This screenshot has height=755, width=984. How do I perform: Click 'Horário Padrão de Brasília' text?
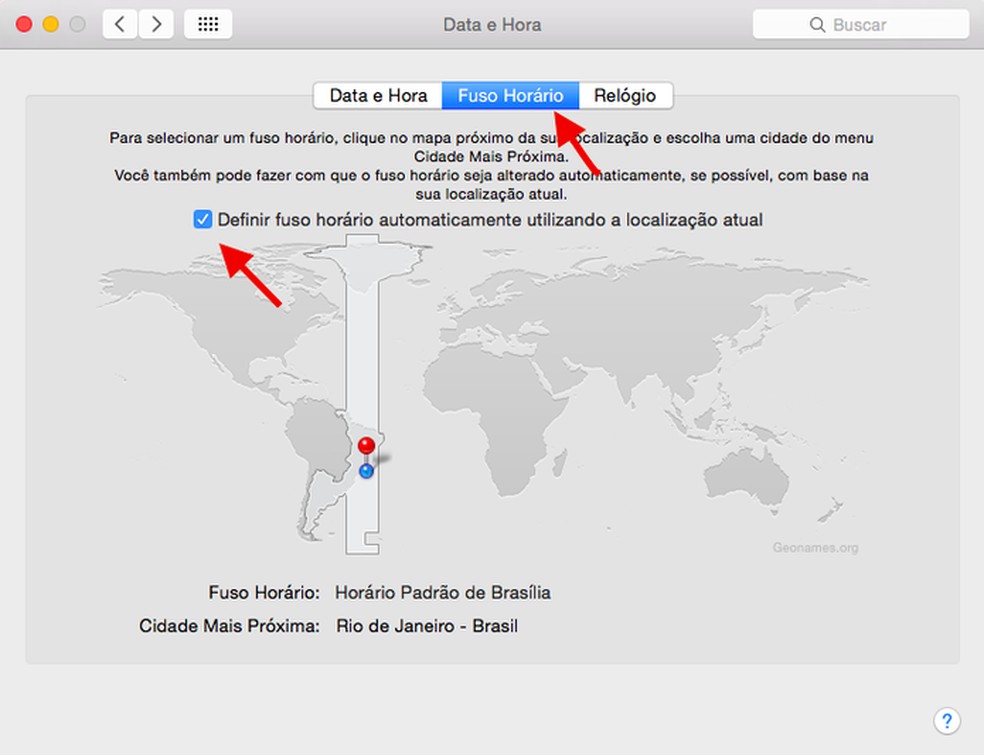442,592
